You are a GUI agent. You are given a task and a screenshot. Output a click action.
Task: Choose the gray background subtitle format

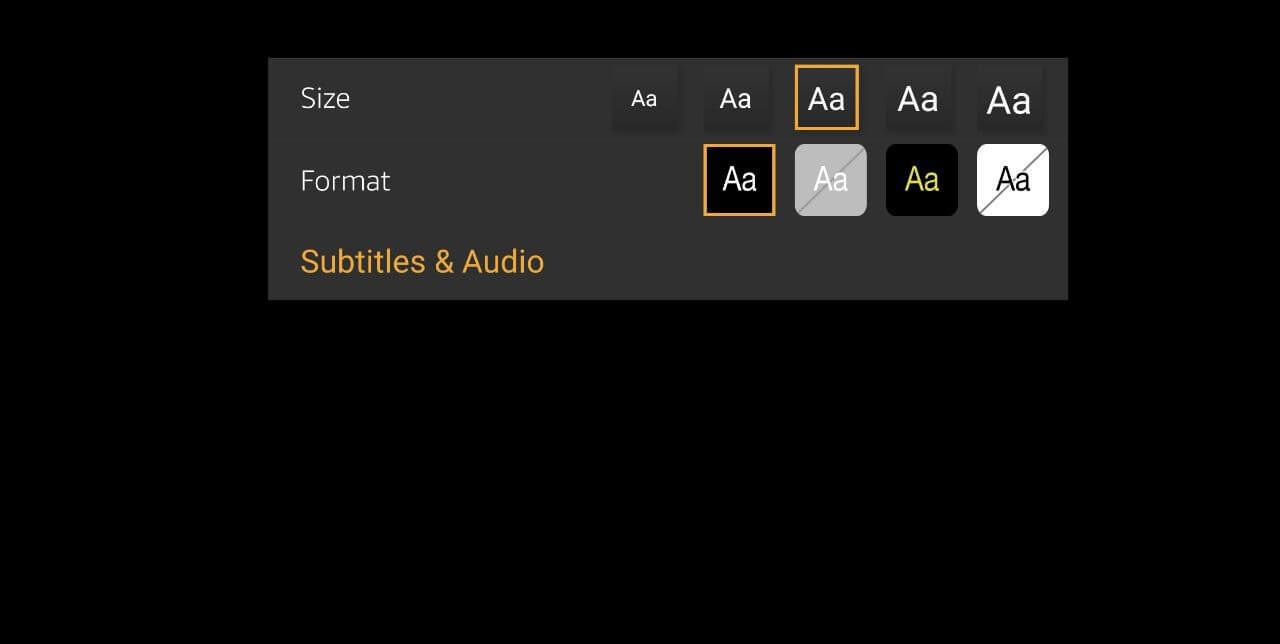tap(830, 180)
